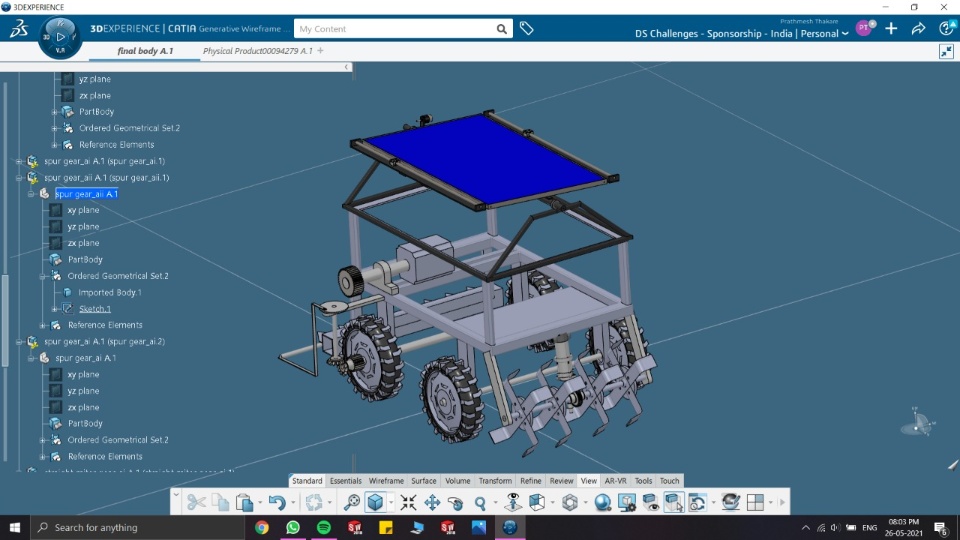Viewport: 960px width, 540px height.
Task: Click the Update cycle icon
Action: click(314, 503)
